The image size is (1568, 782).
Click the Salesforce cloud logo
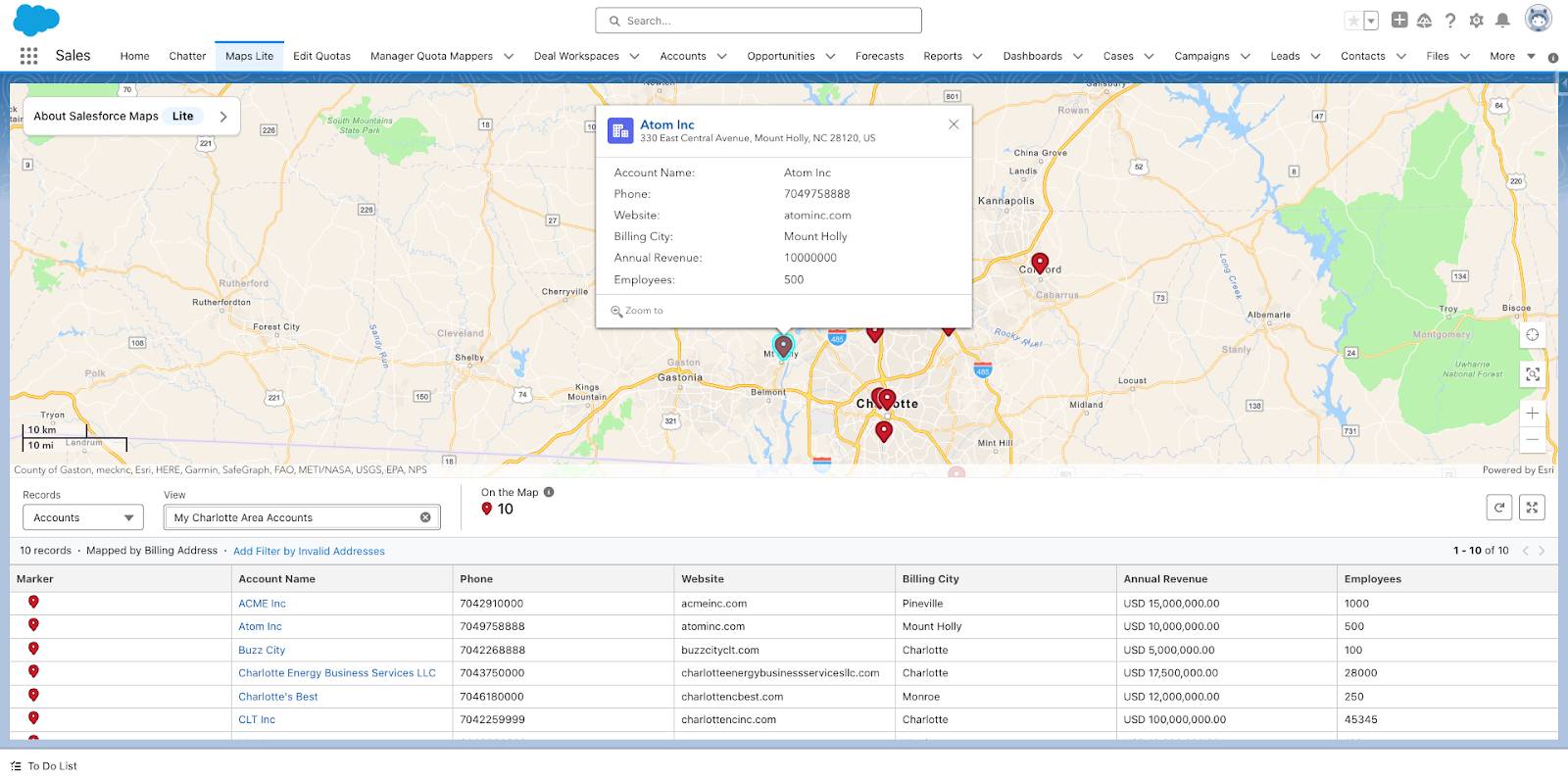point(36,20)
